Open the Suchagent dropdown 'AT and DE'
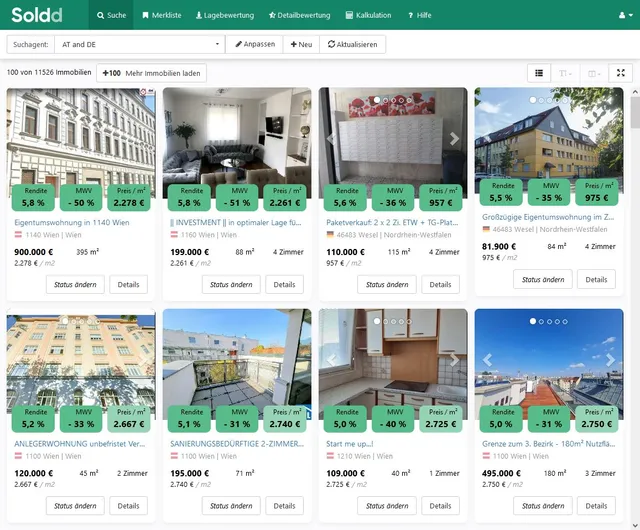 pos(138,45)
